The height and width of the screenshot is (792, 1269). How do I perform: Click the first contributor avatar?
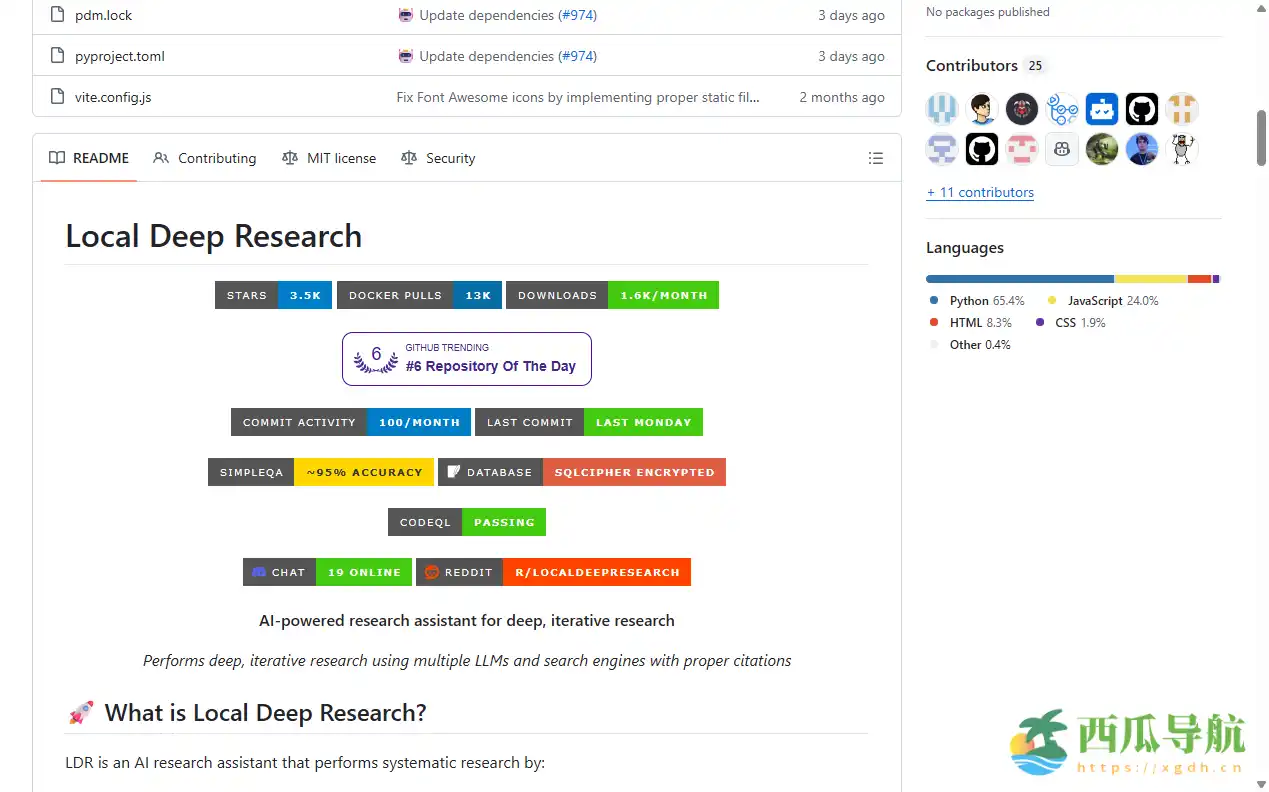coord(941,108)
